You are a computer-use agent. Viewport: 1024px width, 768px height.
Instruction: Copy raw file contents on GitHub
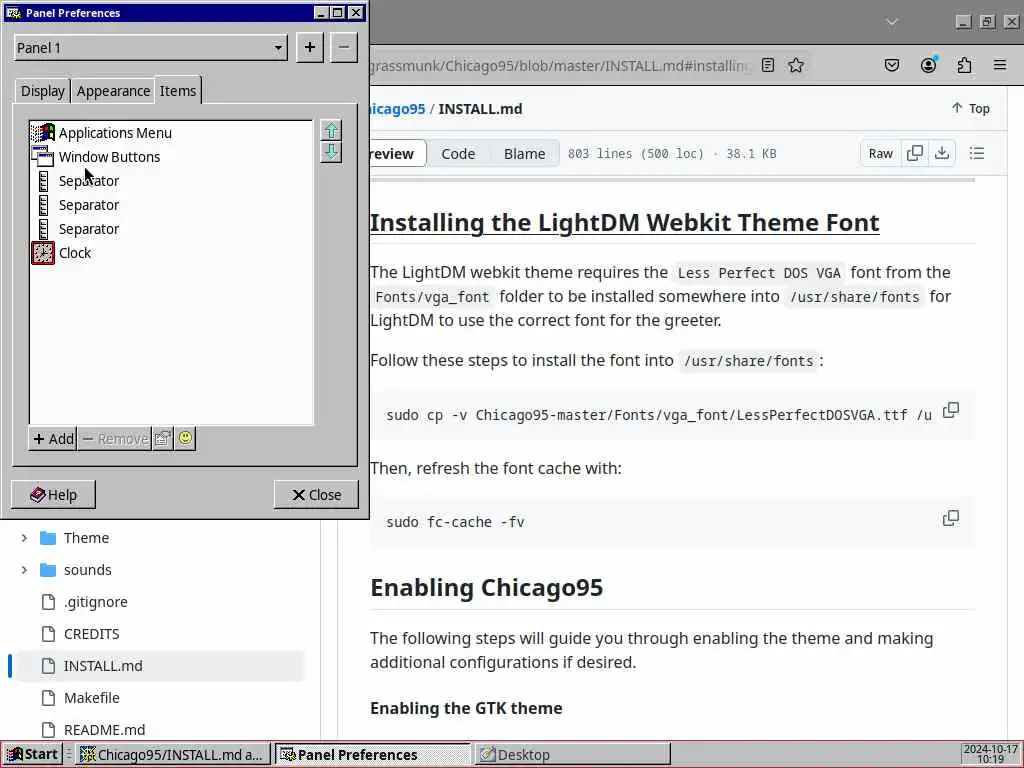(915, 153)
